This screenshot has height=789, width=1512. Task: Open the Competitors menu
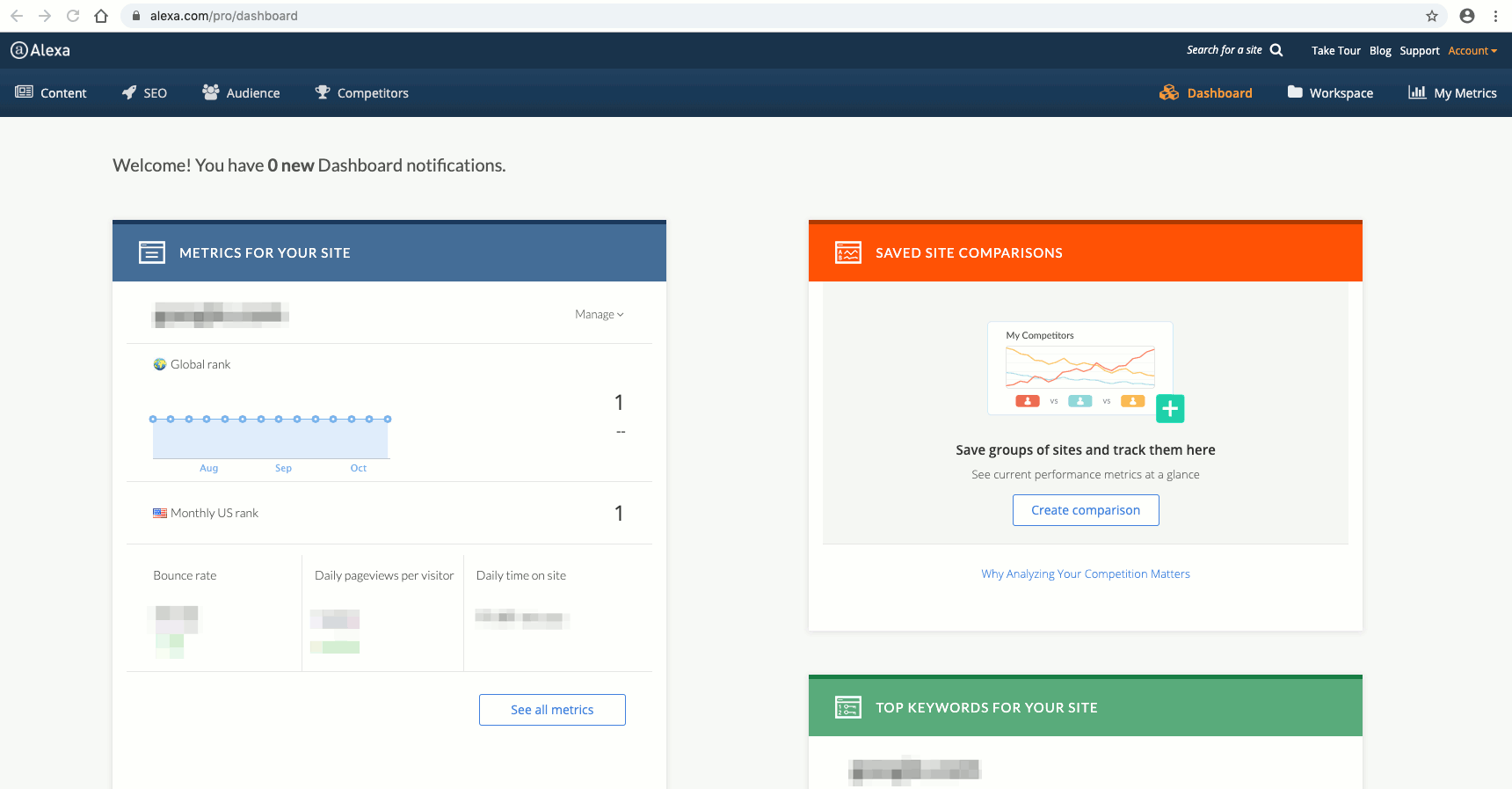click(x=362, y=93)
